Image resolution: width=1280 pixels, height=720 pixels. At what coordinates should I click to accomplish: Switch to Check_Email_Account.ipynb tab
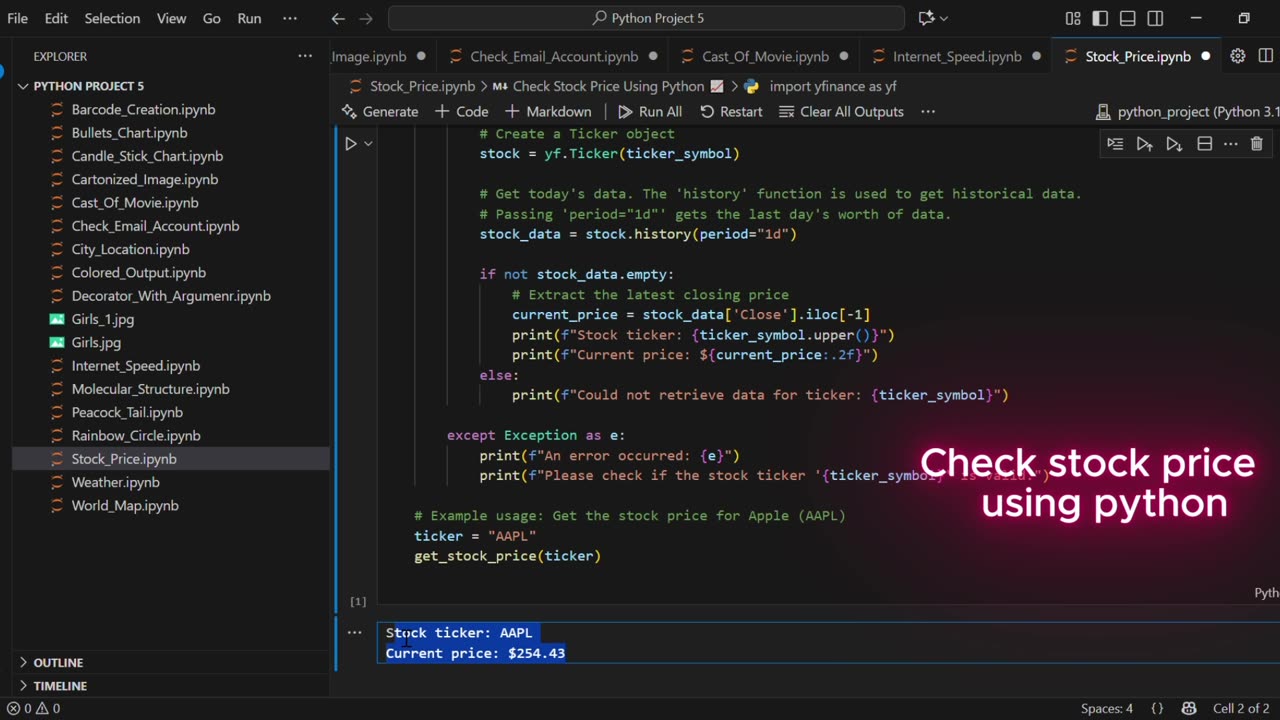coord(554,56)
